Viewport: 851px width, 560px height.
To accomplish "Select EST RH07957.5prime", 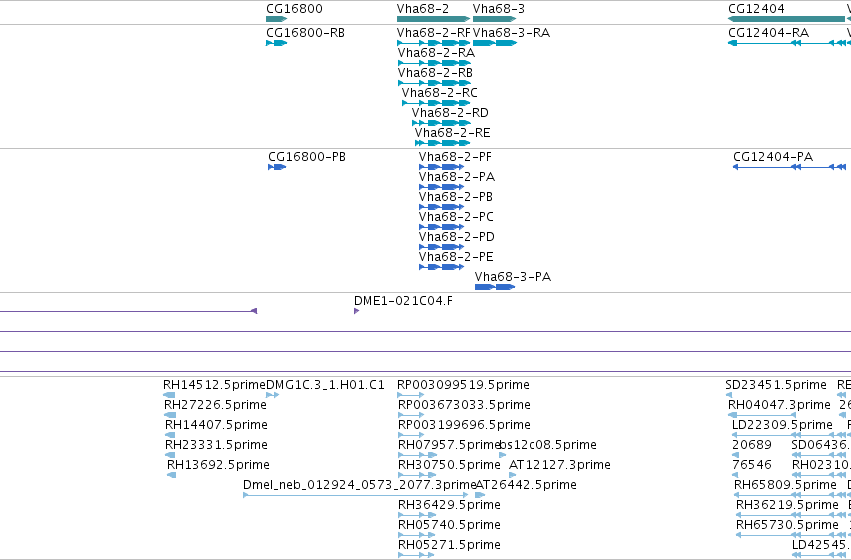I will (x=449, y=445).
